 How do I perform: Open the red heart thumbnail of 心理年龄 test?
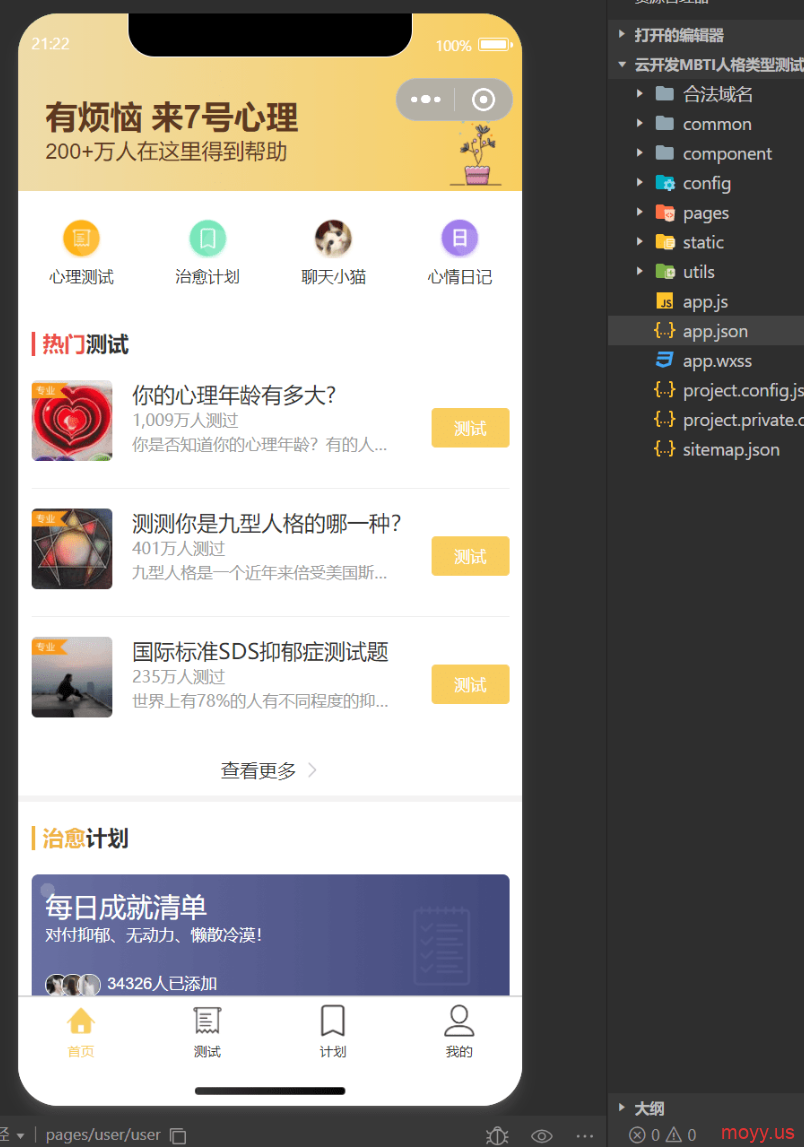coord(72,421)
